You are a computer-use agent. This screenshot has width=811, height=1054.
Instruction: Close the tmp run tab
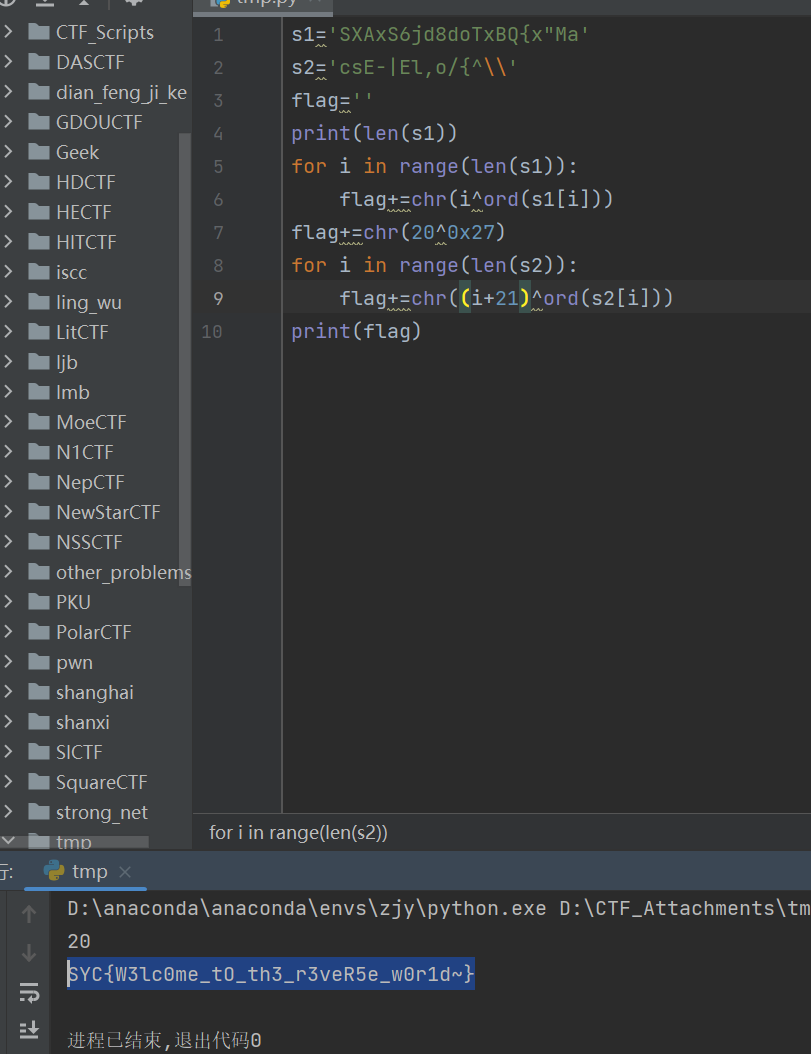pos(125,872)
